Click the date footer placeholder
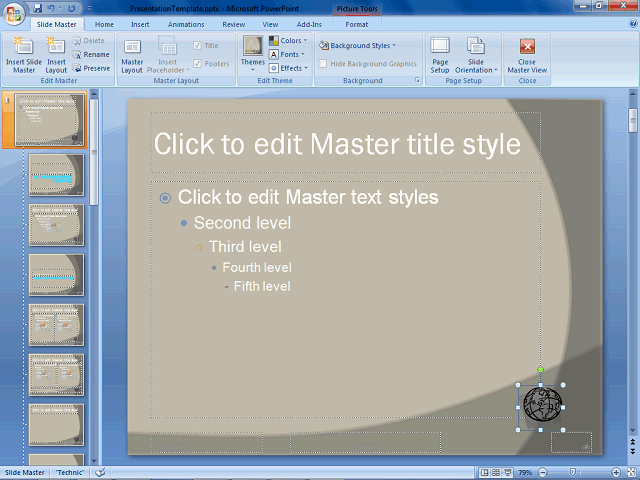The height and width of the screenshot is (480, 640). pyautogui.click(x=207, y=443)
